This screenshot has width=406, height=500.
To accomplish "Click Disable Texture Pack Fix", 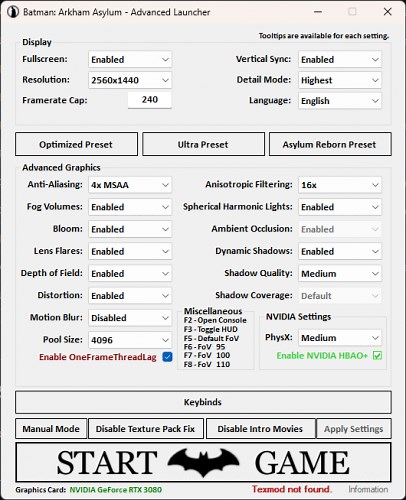I will 146,429.
